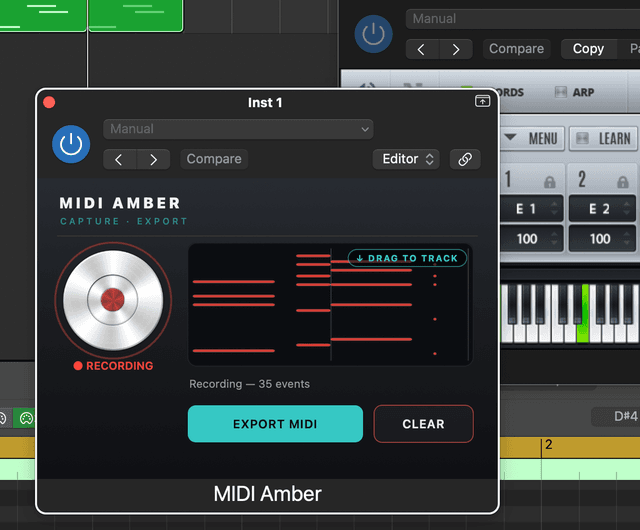Switch to the ARP tab
The image size is (640, 530).
point(575,92)
